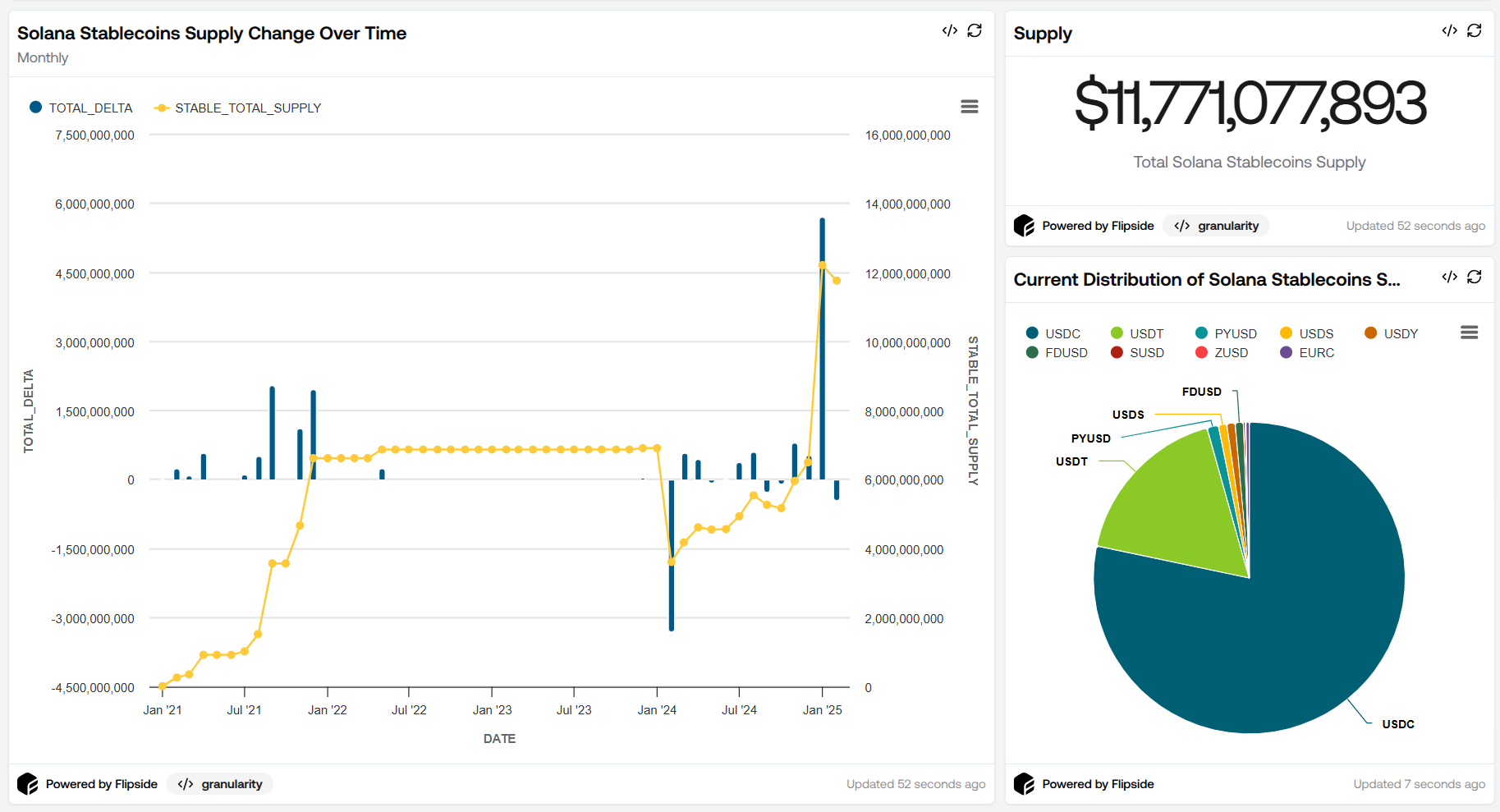
Task: Hide USDT from the pie chart legend
Action: pyautogui.click(x=1137, y=333)
